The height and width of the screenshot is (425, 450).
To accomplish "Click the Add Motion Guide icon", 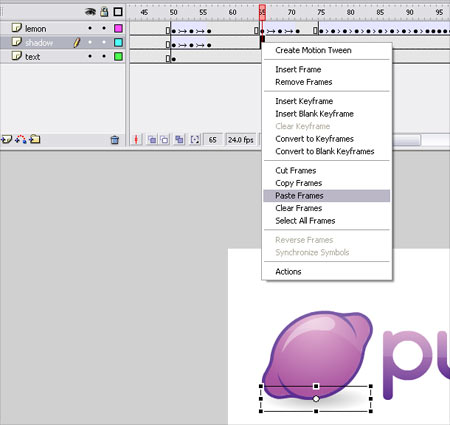I will click(21, 139).
